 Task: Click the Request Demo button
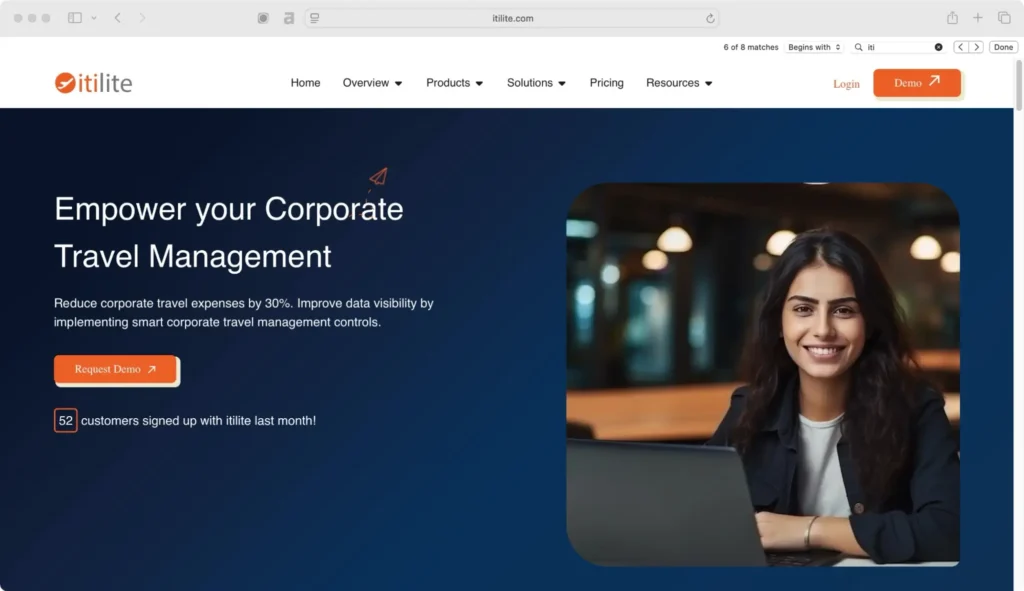tap(115, 369)
